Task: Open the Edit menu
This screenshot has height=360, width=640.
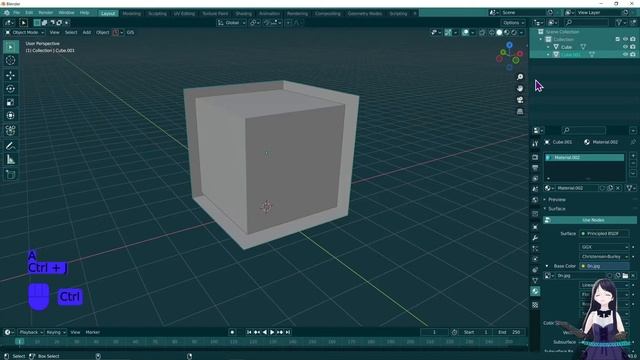Action: pos(29,13)
